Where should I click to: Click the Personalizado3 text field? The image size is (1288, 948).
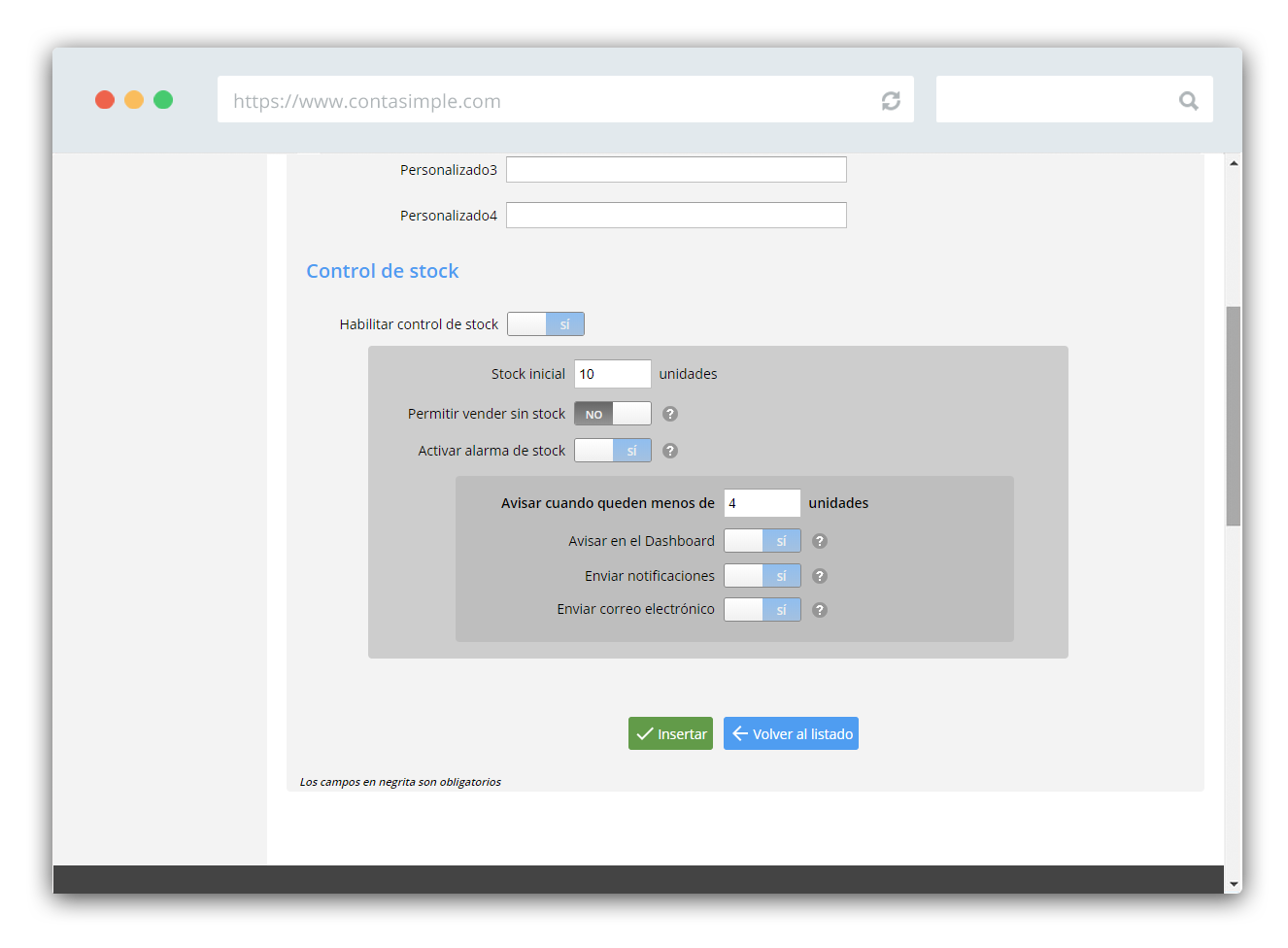[x=676, y=170]
